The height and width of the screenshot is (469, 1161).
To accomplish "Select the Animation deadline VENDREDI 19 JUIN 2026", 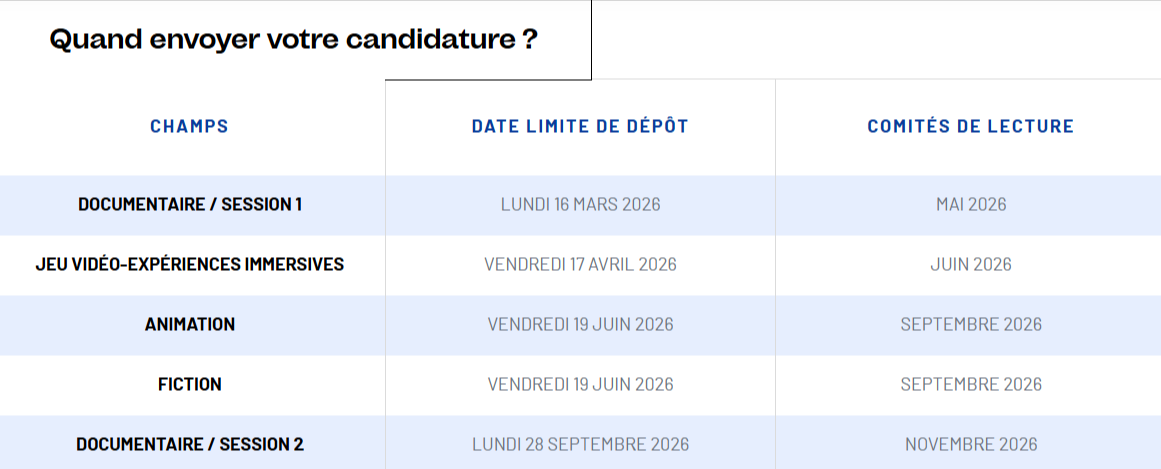I will pos(580,324).
